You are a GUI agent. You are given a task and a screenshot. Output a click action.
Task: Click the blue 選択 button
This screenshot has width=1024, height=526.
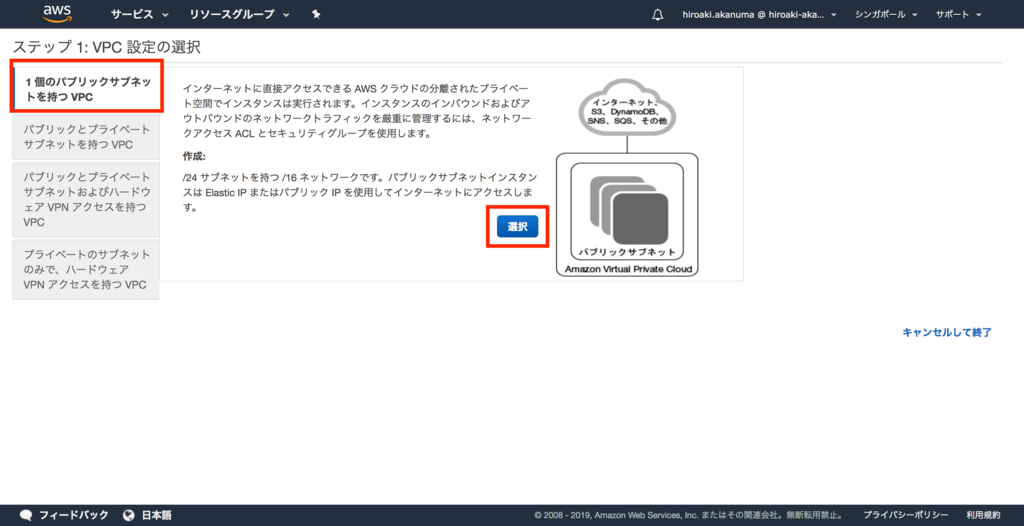pos(517,226)
